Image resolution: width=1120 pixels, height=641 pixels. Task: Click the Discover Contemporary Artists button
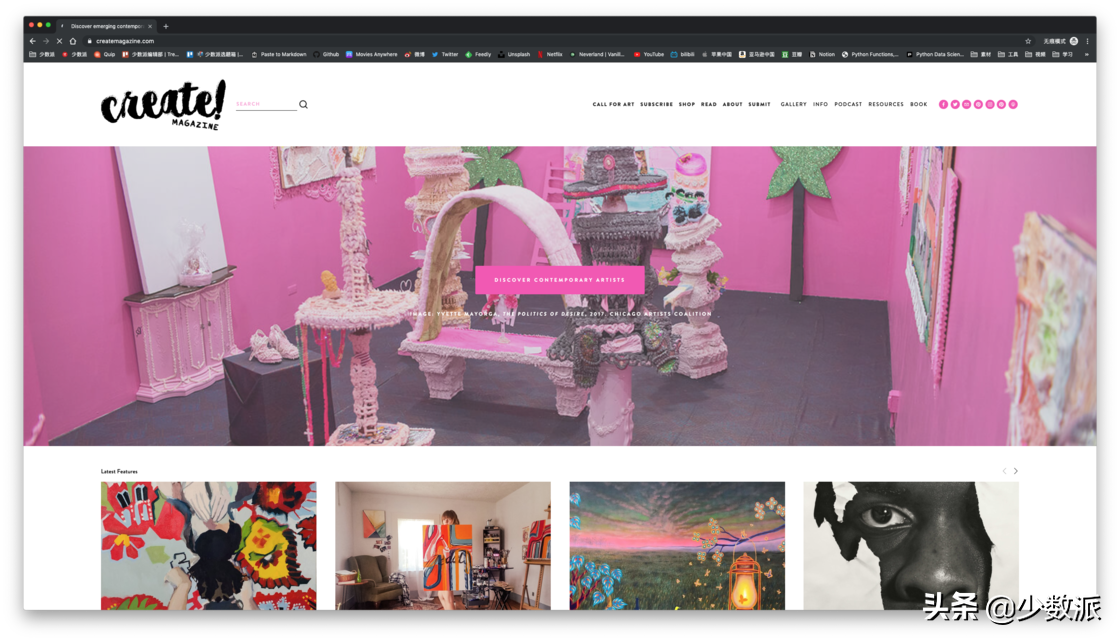click(559, 279)
